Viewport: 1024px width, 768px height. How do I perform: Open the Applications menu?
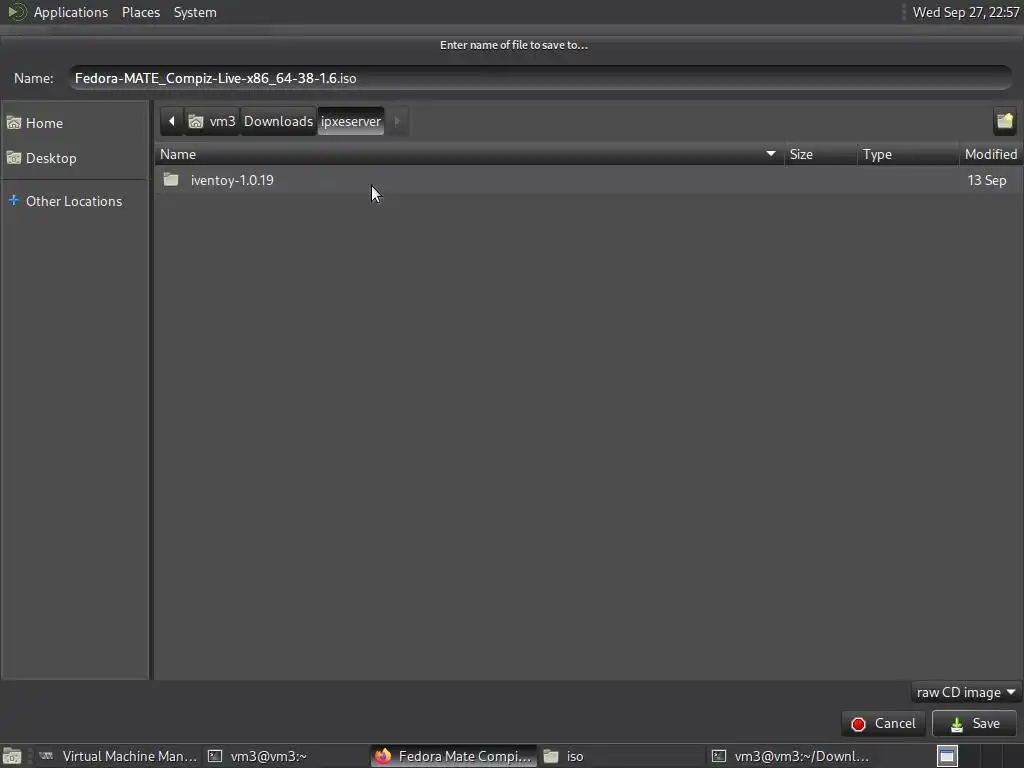click(71, 12)
